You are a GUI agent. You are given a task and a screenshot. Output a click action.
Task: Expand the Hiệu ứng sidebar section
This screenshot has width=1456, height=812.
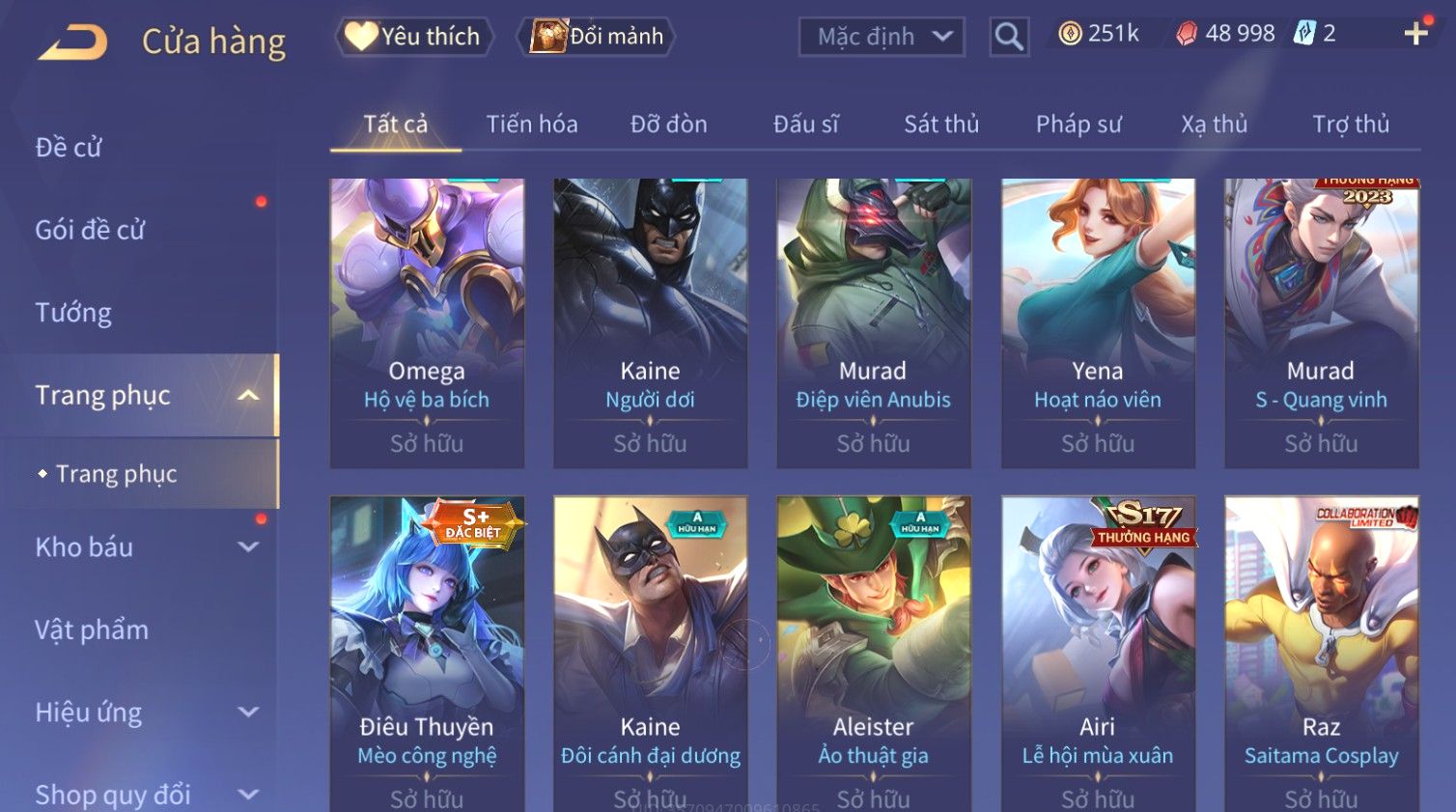[x=248, y=712]
